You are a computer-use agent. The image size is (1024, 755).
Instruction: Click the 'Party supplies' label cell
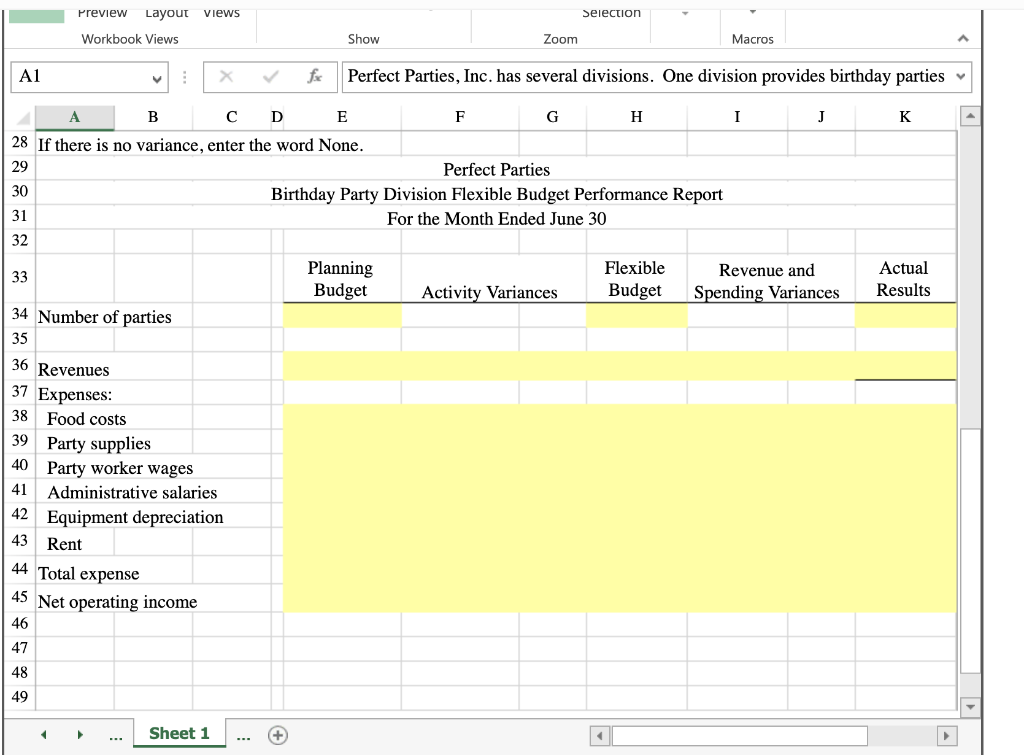(x=99, y=443)
